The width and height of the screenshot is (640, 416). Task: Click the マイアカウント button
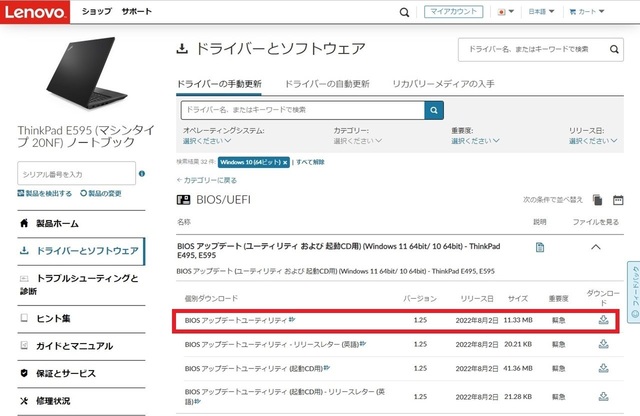click(453, 11)
